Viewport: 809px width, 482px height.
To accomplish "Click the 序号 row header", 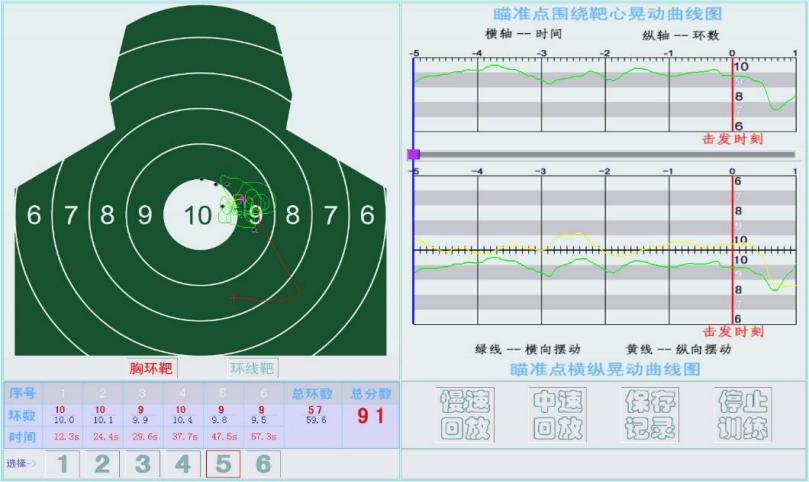I will 22,393.
